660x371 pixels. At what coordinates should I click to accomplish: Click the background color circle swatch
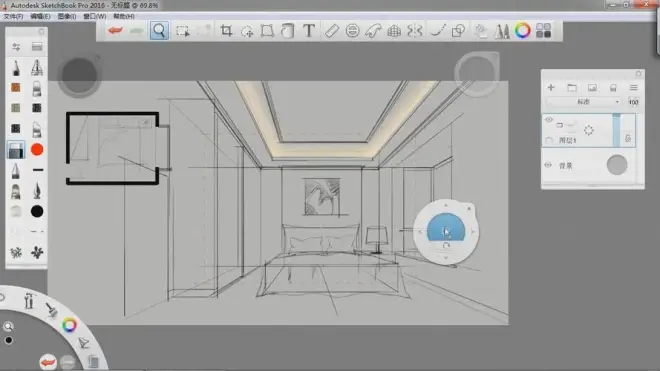[x=617, y=165]
